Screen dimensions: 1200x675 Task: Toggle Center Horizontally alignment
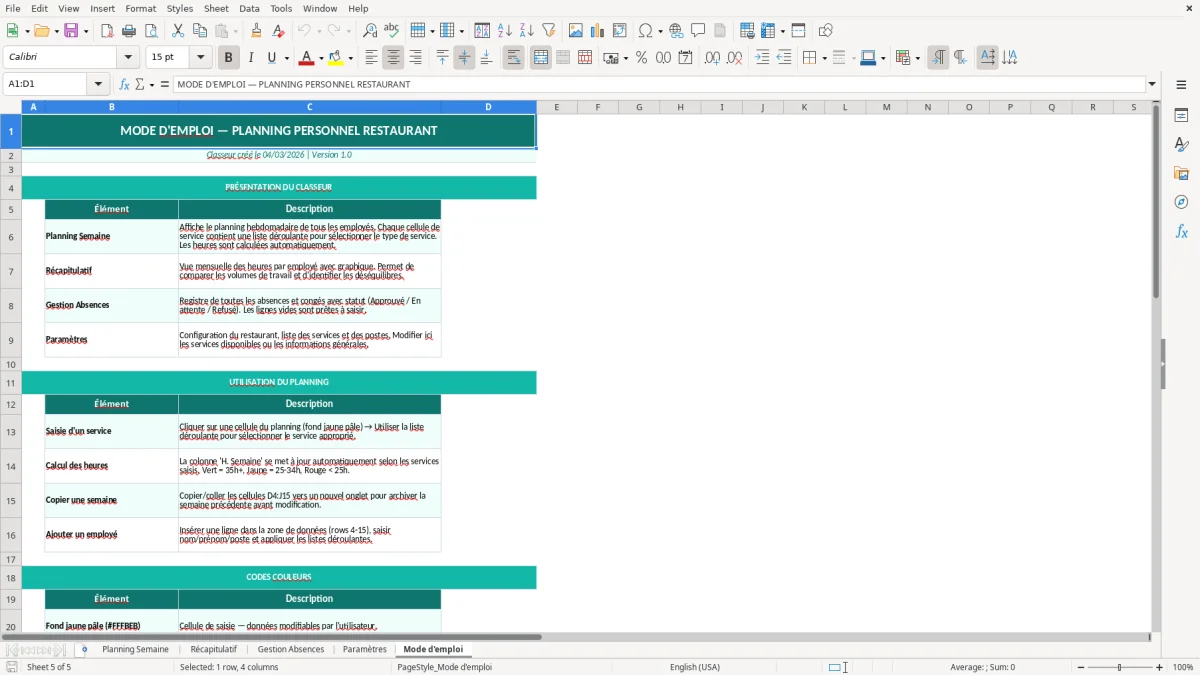coord(393,58)
